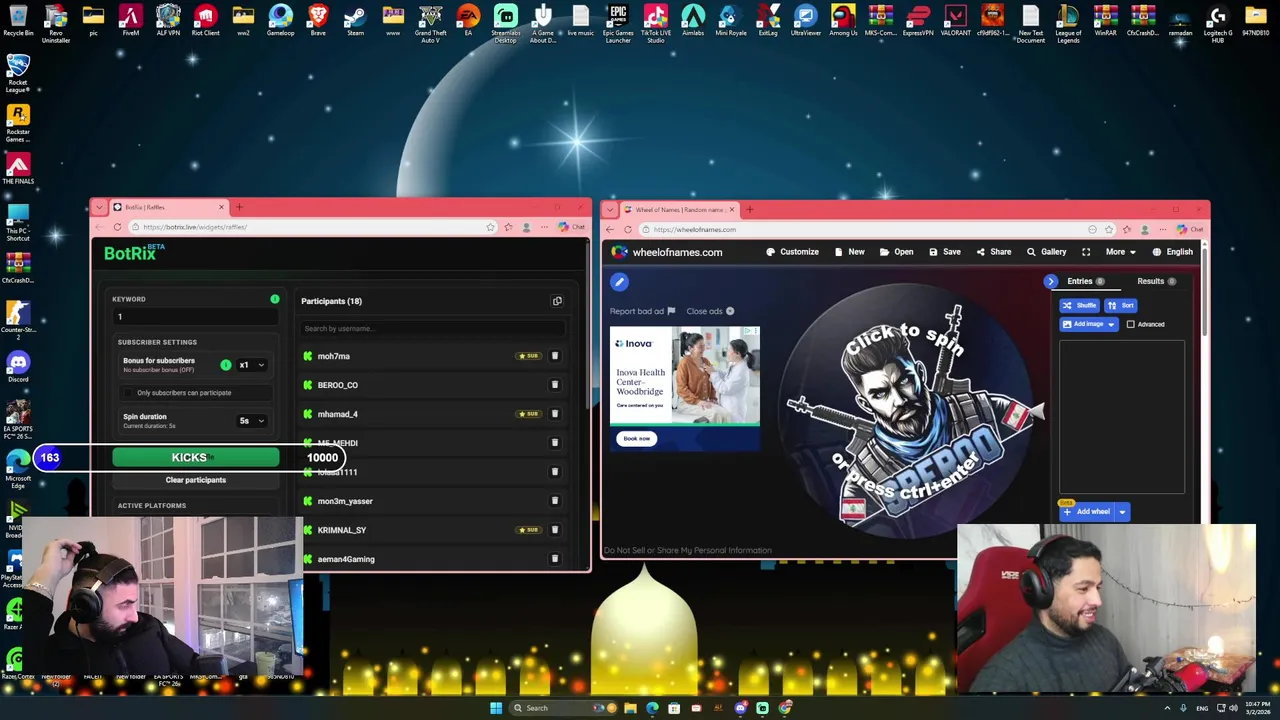The image size is (1280, 720).
Task: Favorite the BotRix page with star icon
Action: (x=490, y=227)
